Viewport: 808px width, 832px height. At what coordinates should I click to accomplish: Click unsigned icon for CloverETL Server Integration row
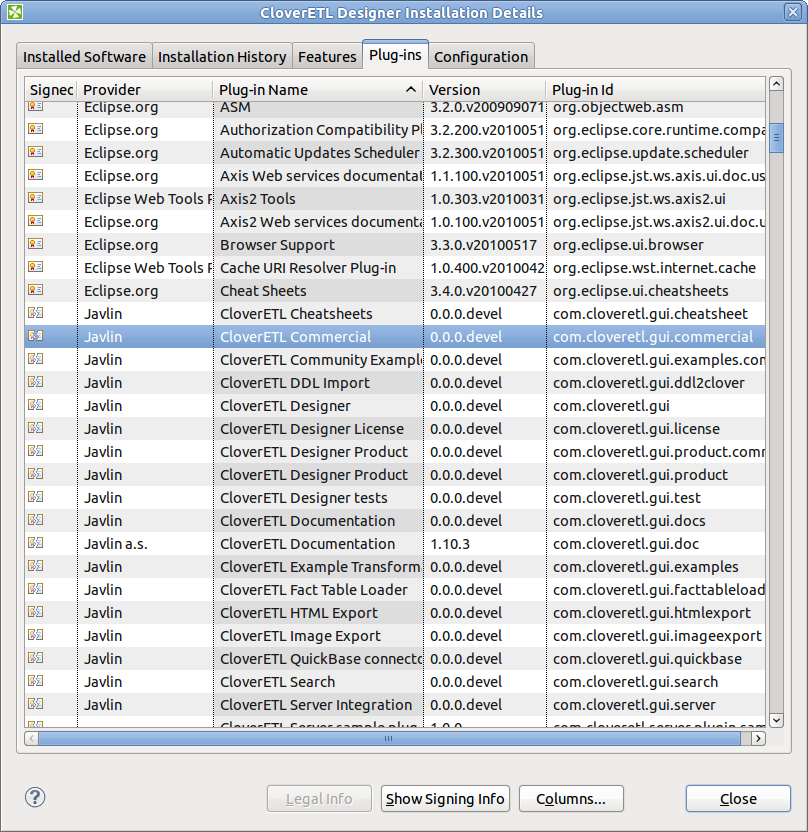[x=36, y=704]
